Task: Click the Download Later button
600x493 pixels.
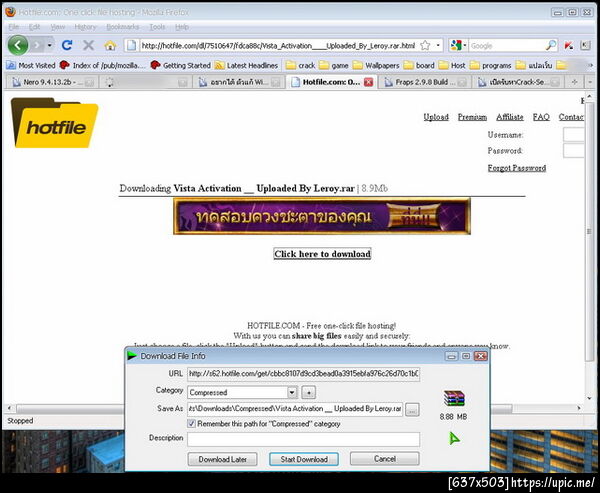Action: coord(222,459)
